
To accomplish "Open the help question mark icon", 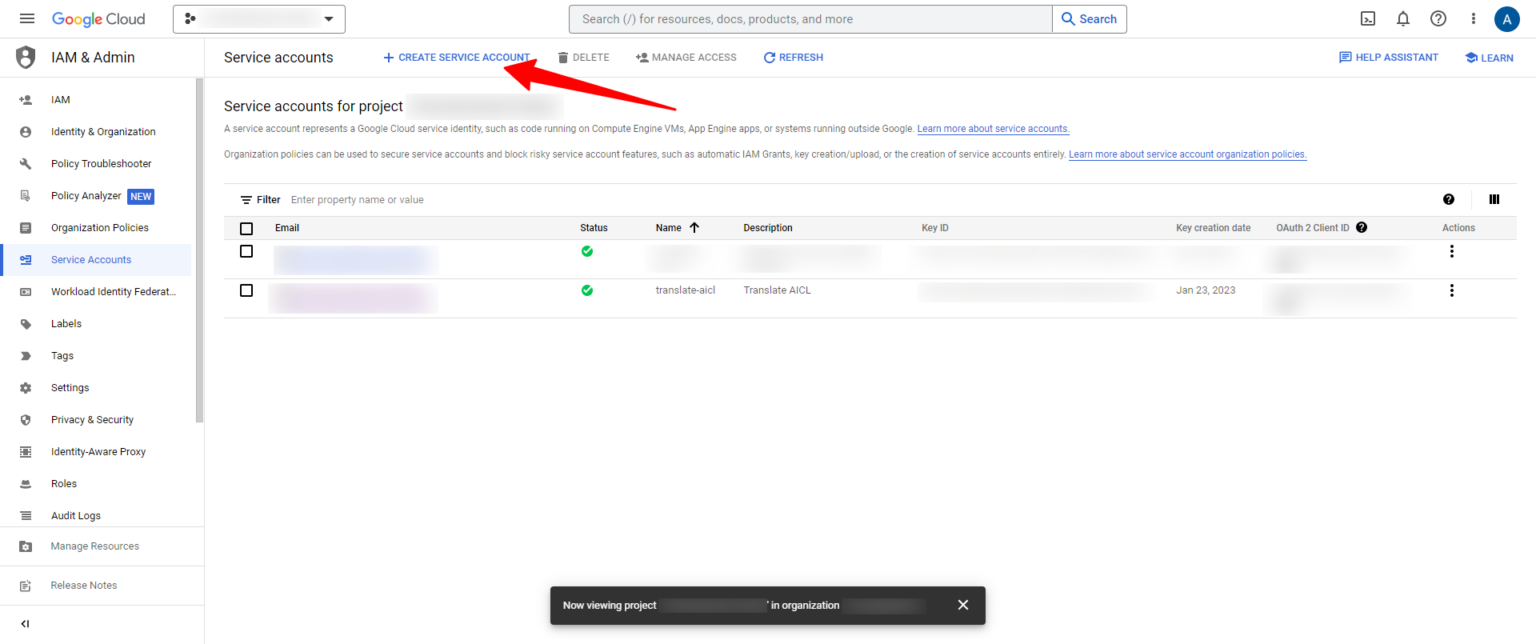I will [1438, 18].
